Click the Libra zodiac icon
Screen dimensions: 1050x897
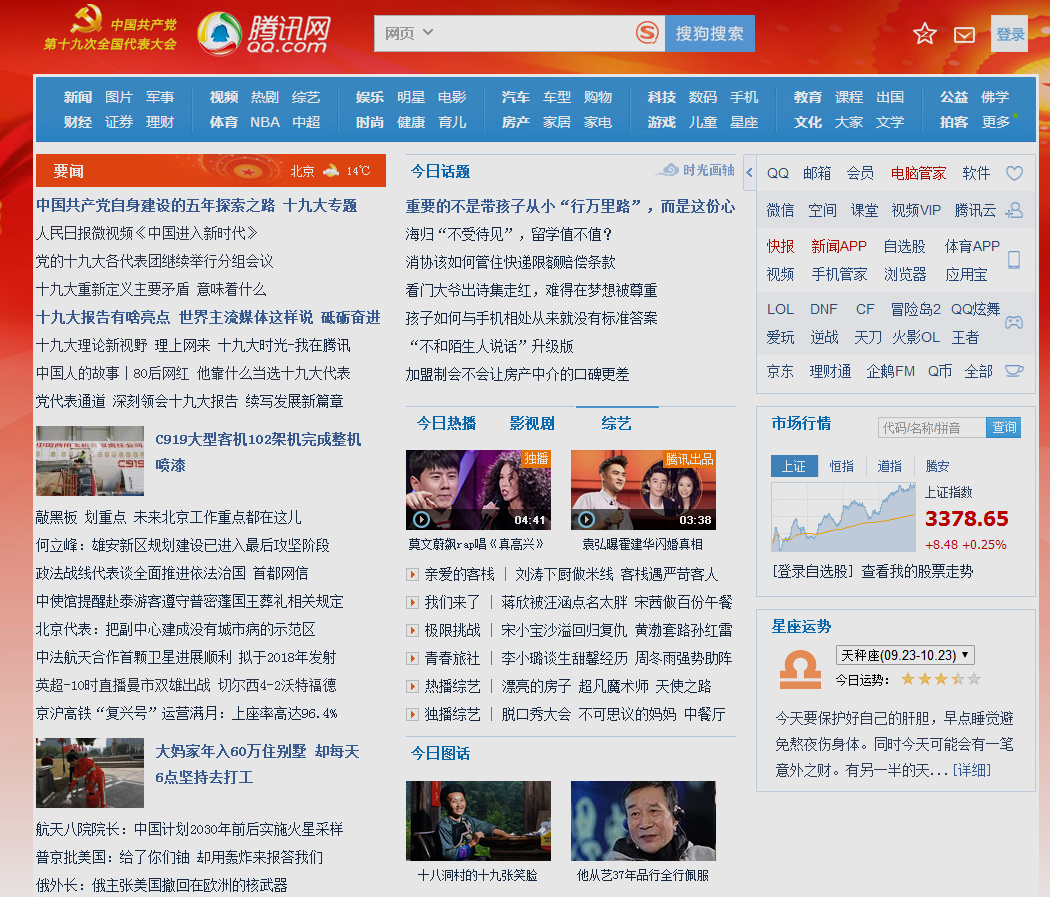[x=800, y=669]
